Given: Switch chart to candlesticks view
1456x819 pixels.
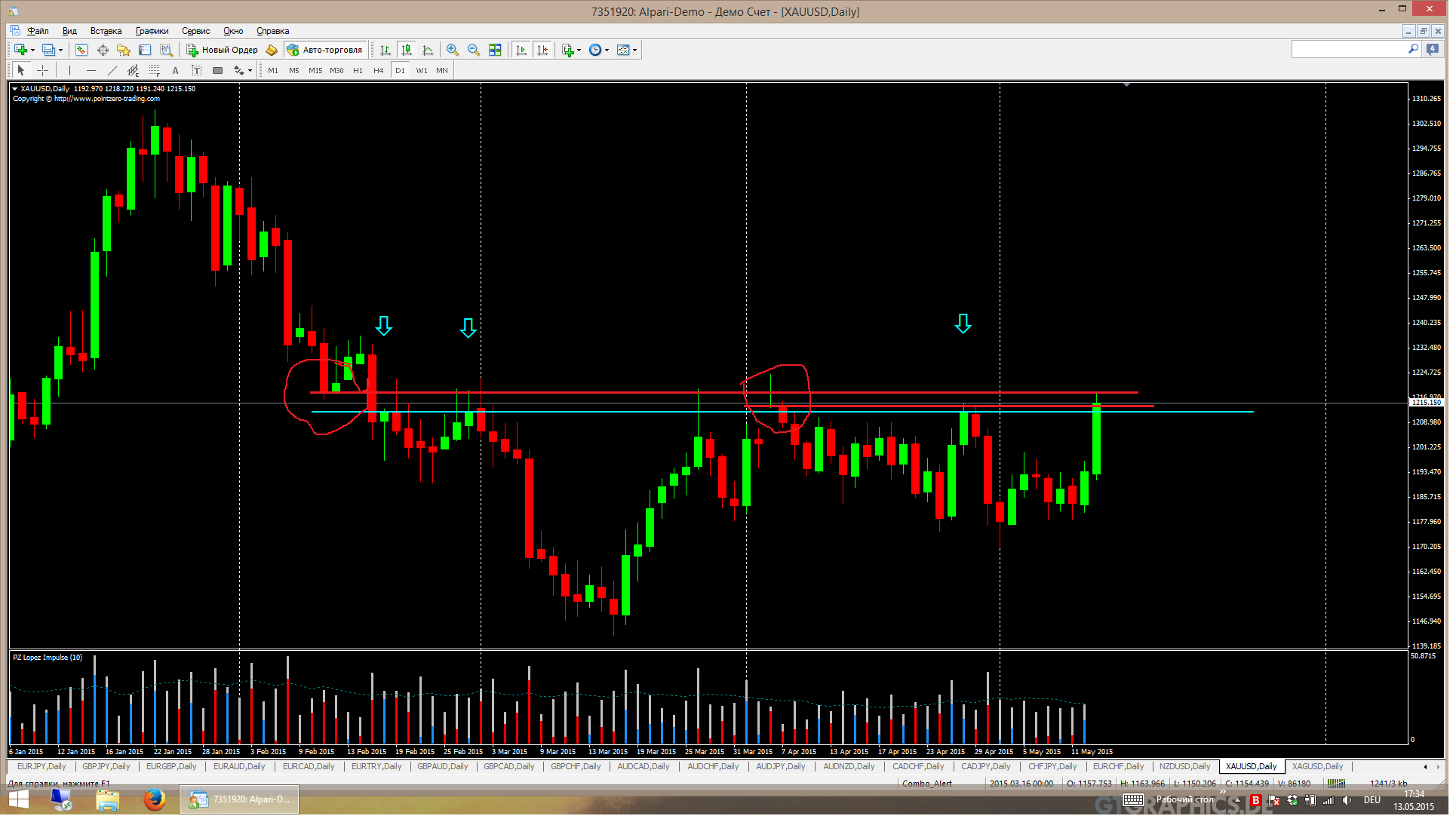Looking at the screenshot, I should coord(407,50).
